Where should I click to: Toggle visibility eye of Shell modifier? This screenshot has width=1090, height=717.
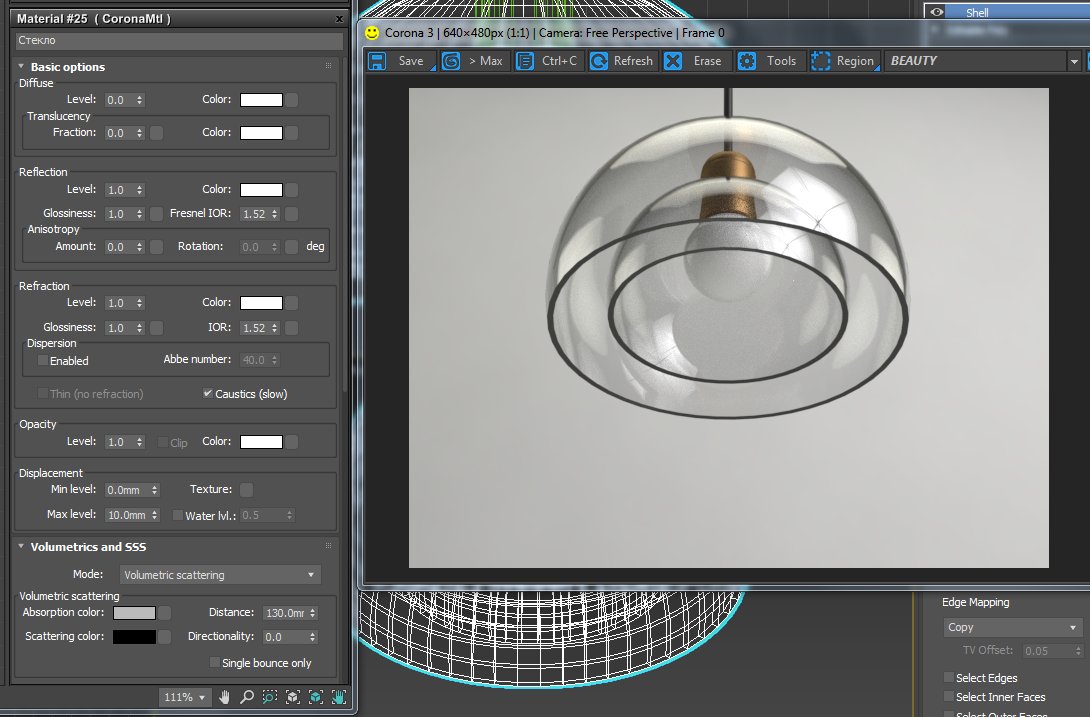click(x=937, y=13)
